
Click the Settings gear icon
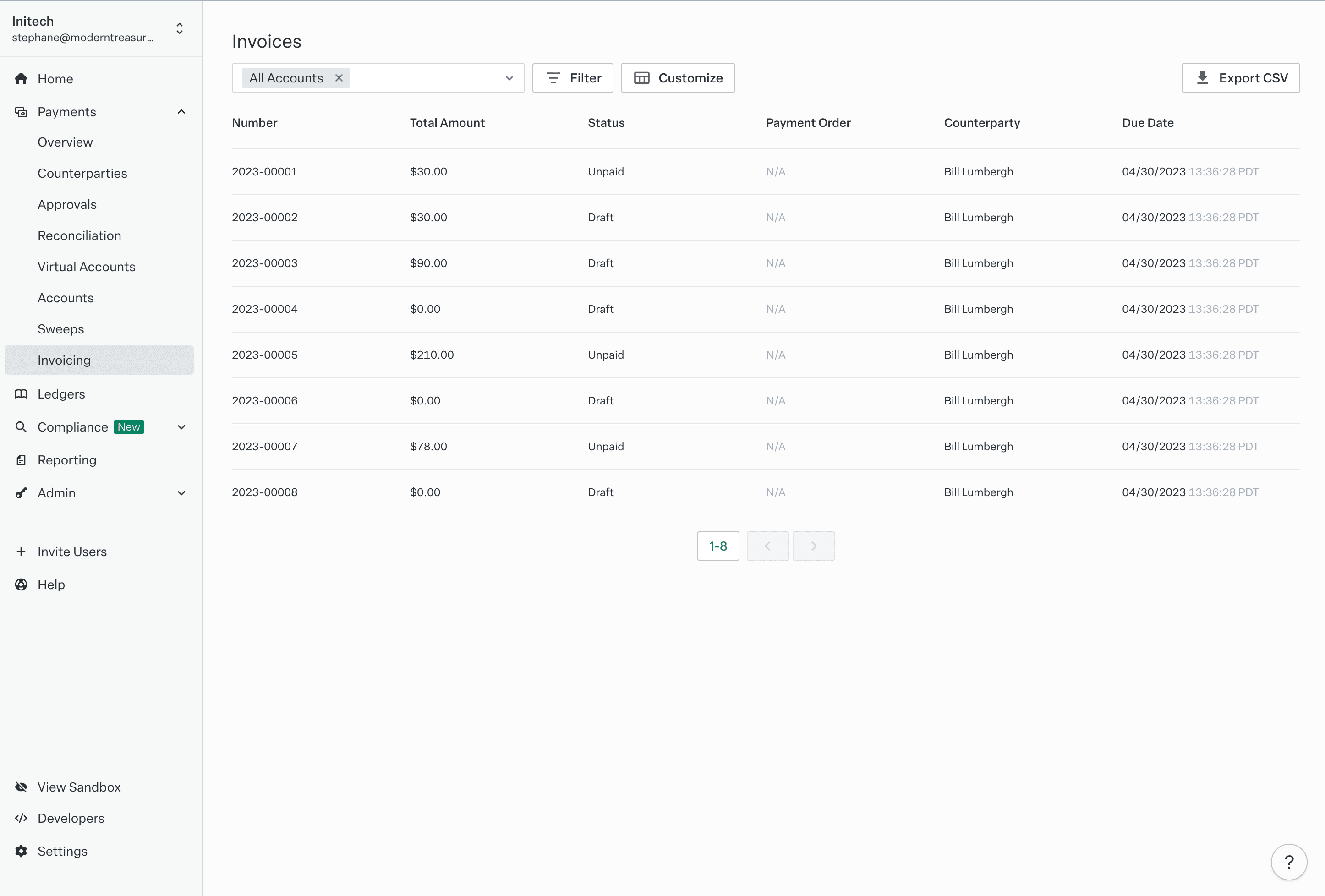pos(21,851)
